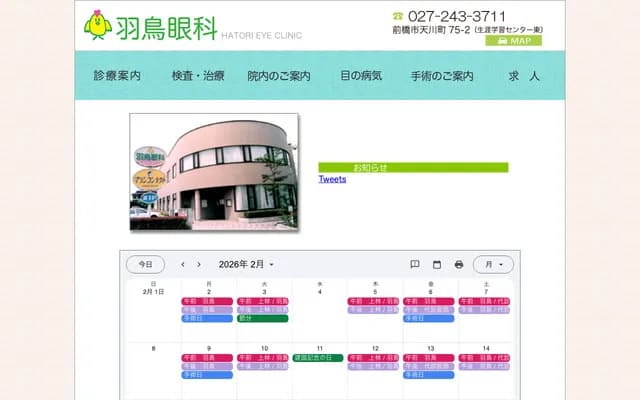Expand the 2026年 2月 month dropdown
The image size is (640, 400).
pos(246,264)
